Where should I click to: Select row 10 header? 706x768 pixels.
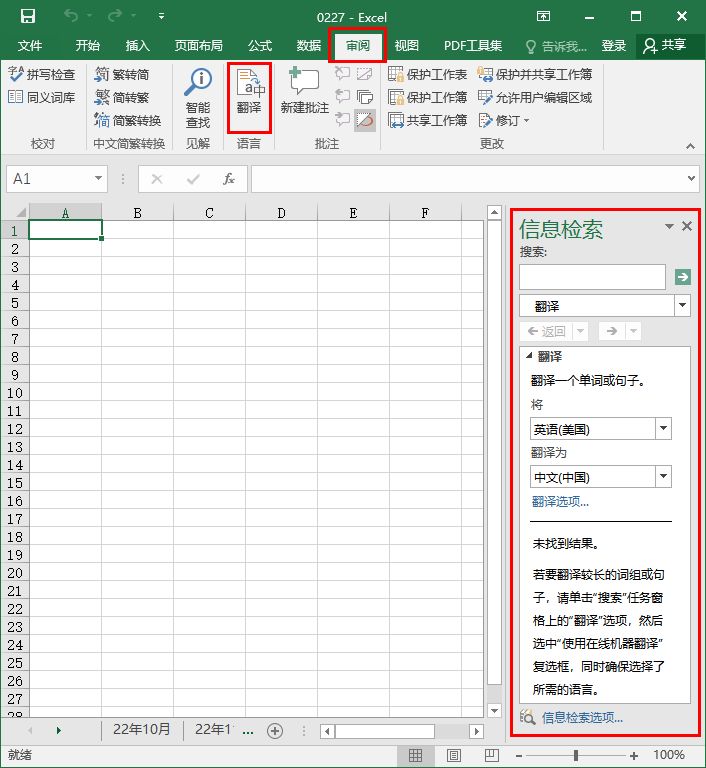[x=15, y=393]
